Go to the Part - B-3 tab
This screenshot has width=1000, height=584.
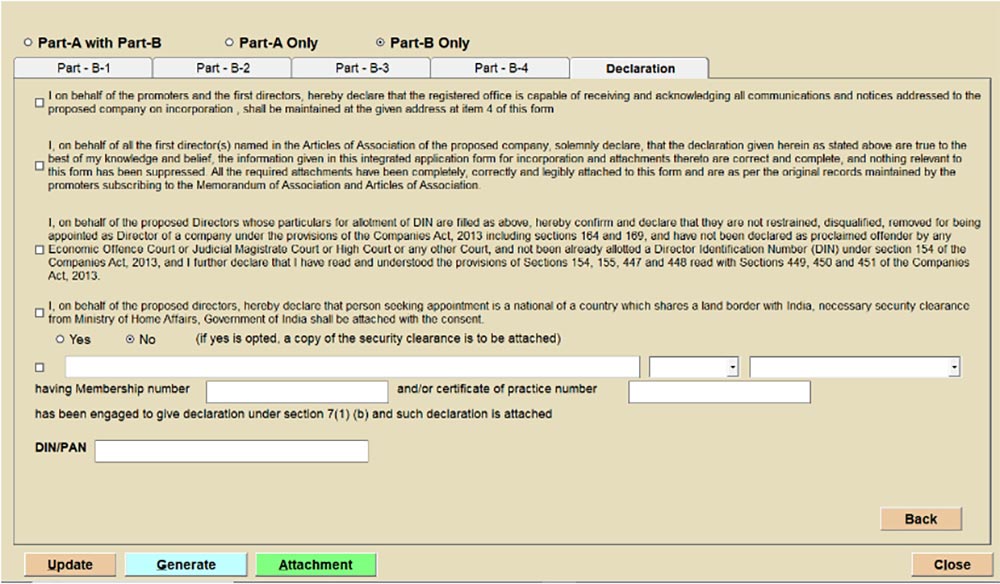(x=361, y=68)
